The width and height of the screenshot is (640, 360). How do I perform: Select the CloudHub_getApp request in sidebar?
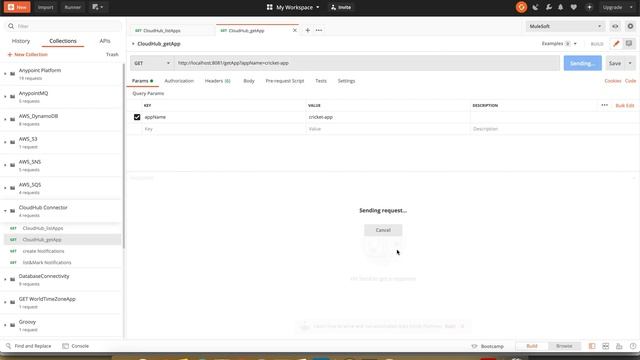[x=62, y=240]
